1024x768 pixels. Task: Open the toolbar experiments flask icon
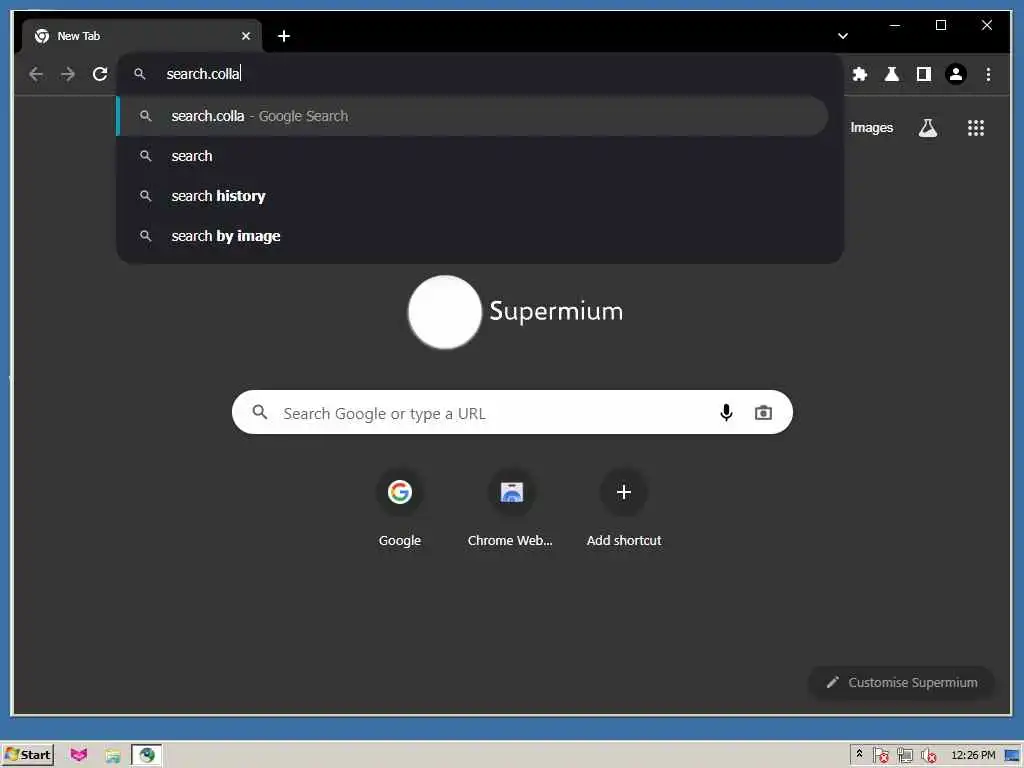[x=891, y=74]
